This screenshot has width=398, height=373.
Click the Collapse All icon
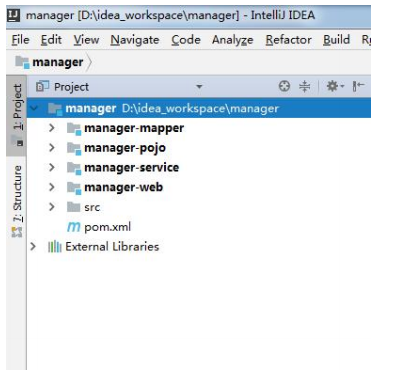tap(304, 86)
